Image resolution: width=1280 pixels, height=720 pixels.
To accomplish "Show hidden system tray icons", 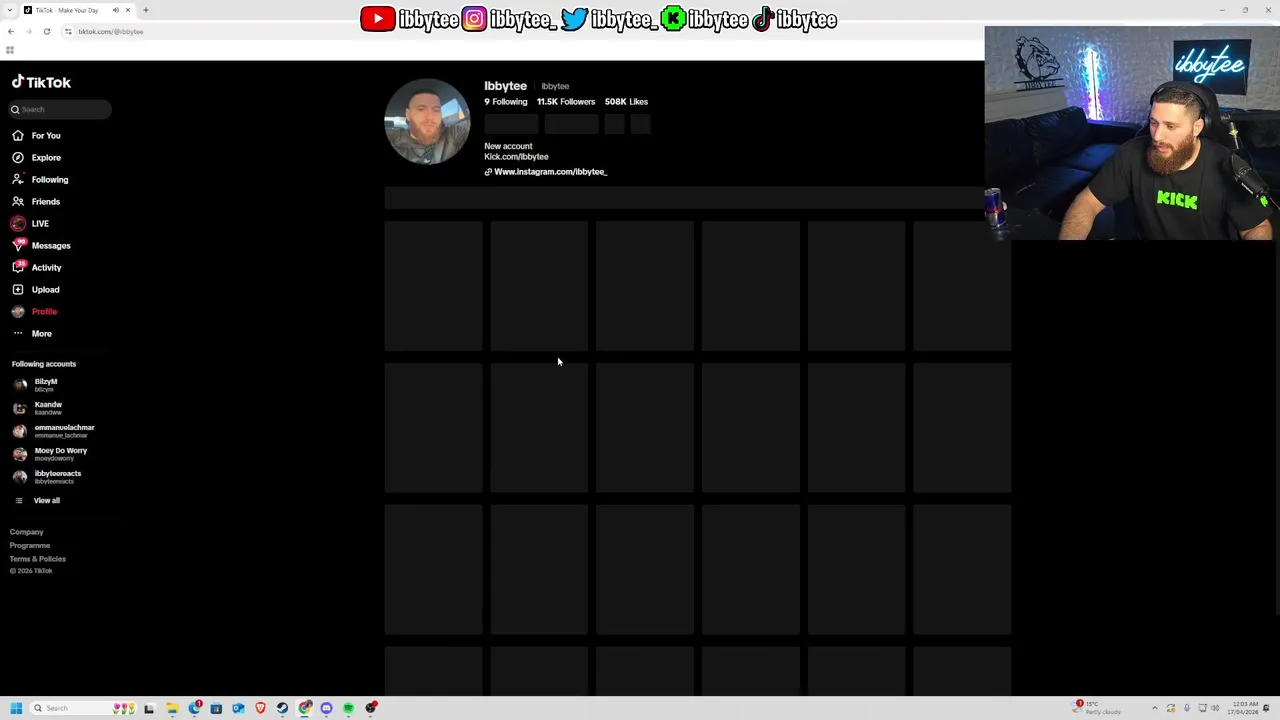I will (1155, 708).
